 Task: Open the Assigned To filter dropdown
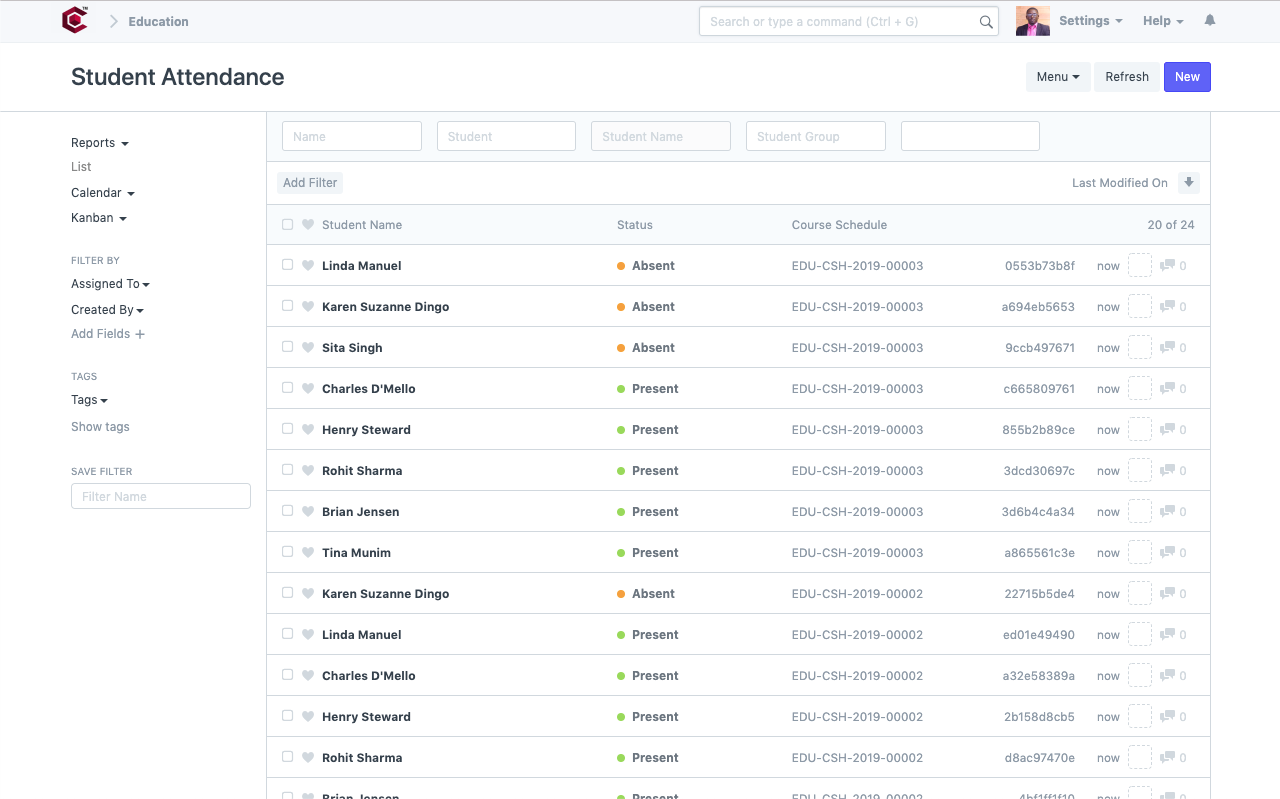click(110, 284)
